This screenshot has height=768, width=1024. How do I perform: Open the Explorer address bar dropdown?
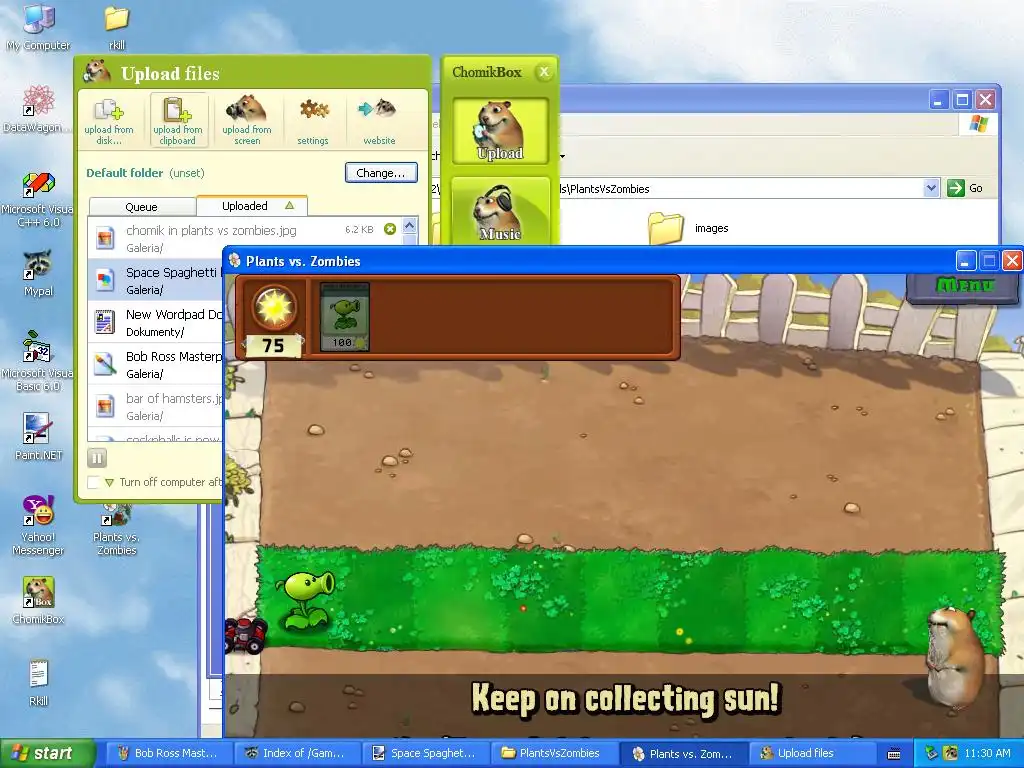(931, 188)
